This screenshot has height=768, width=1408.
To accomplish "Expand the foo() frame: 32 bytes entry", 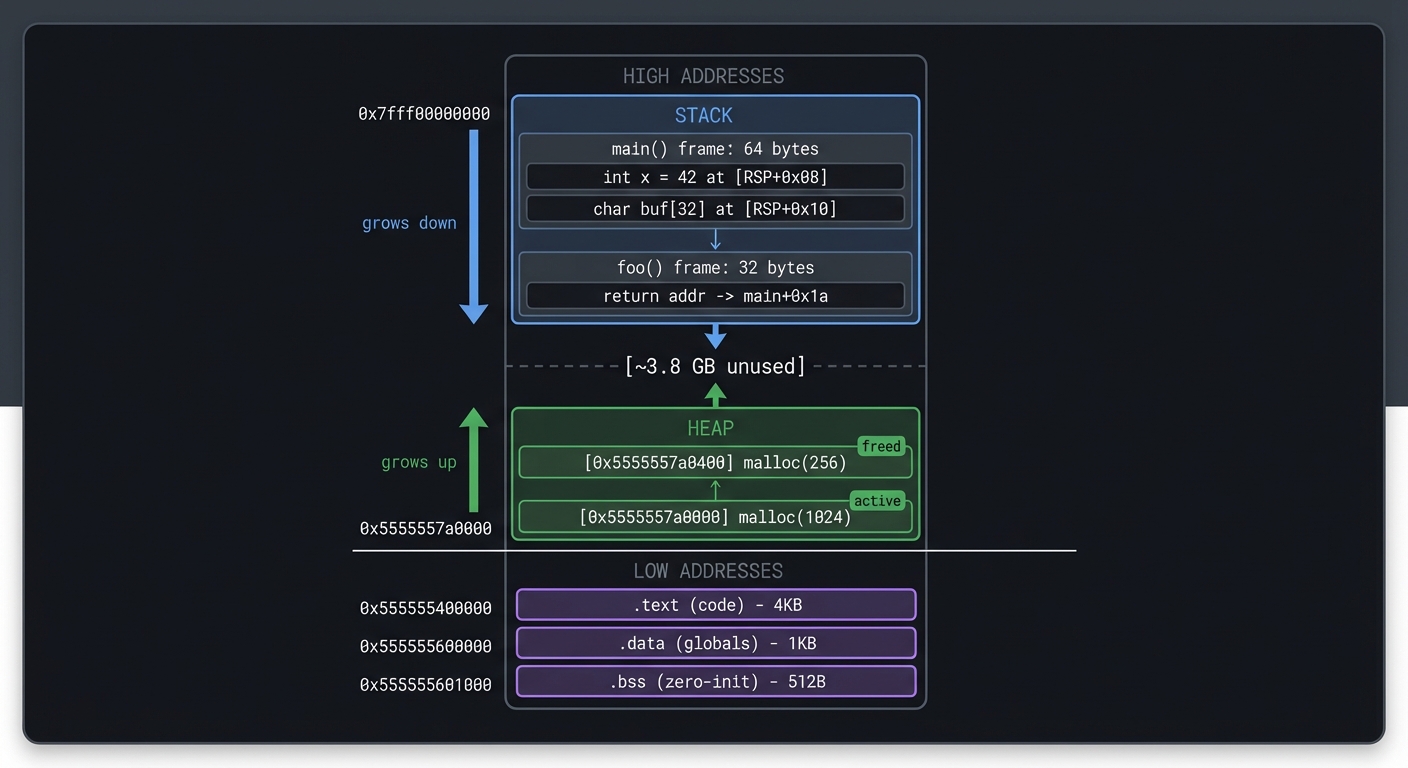I will click(715, 267).
